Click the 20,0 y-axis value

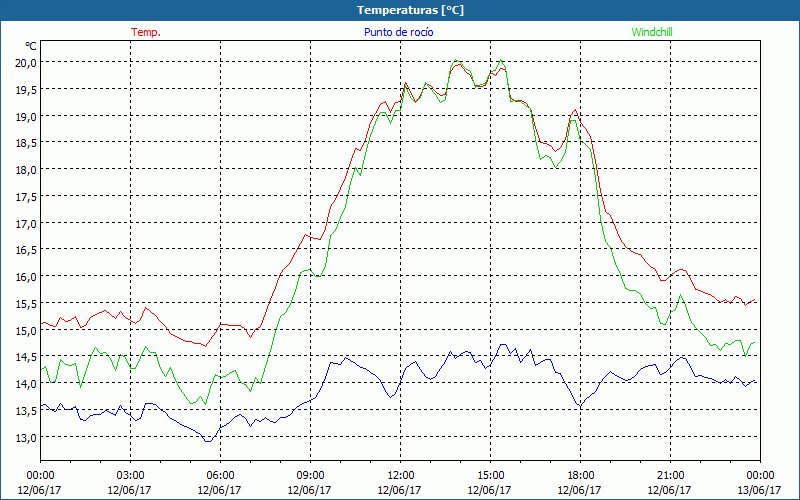(x=26, y=63)
